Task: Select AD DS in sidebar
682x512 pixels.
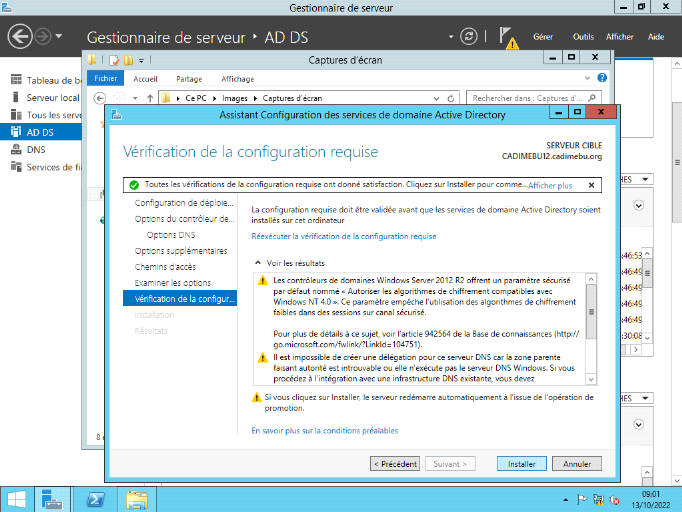Action: pyautogui.click(x=41, y=132)
